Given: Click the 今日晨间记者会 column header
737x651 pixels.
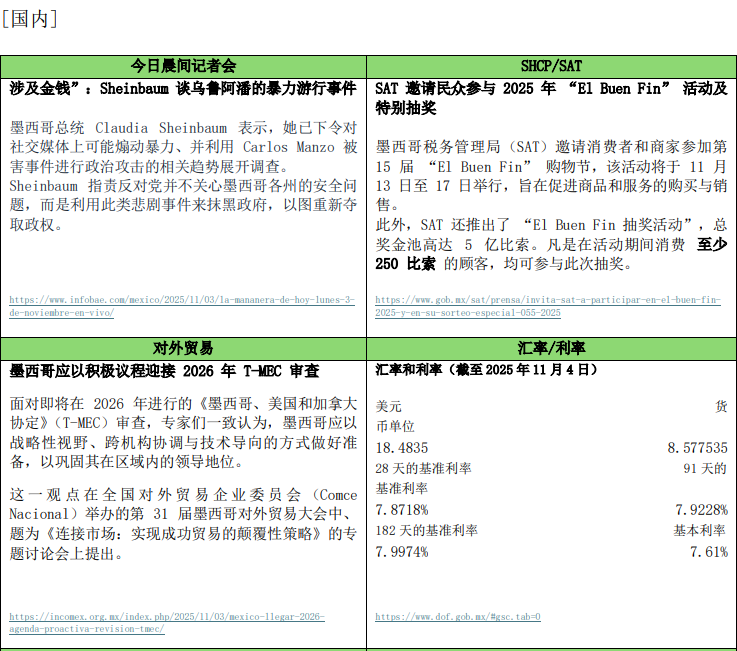Looking at the screenshot, I should click(184, 66).
